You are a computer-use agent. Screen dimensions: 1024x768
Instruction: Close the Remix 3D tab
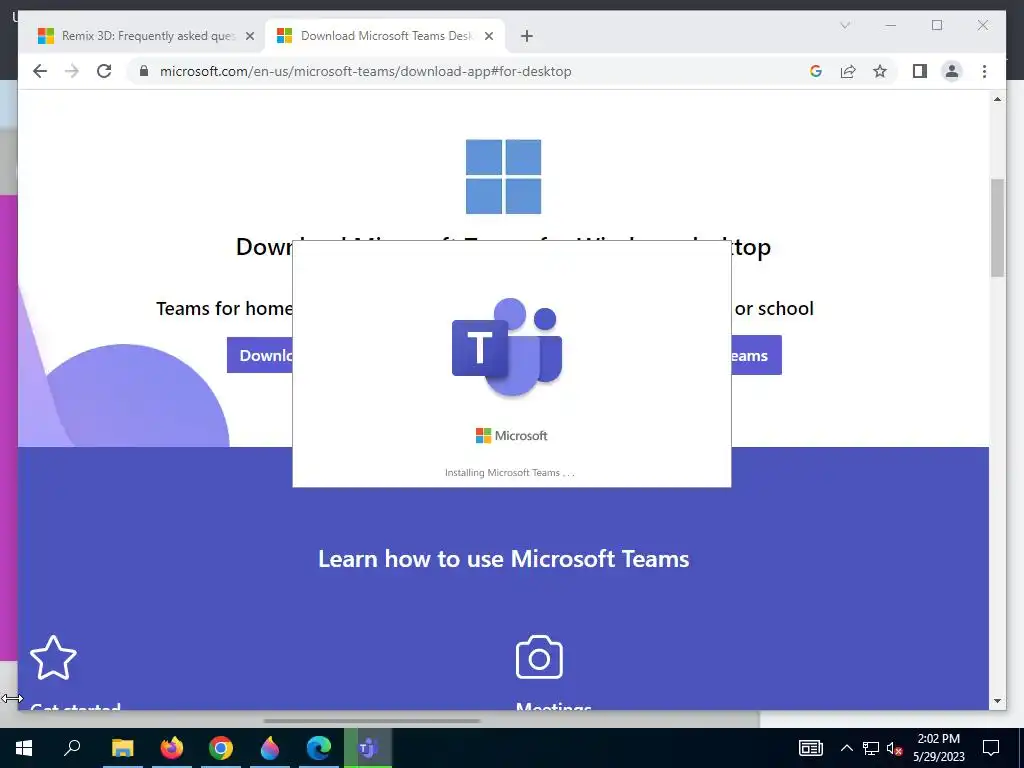[x=249, y=36]
